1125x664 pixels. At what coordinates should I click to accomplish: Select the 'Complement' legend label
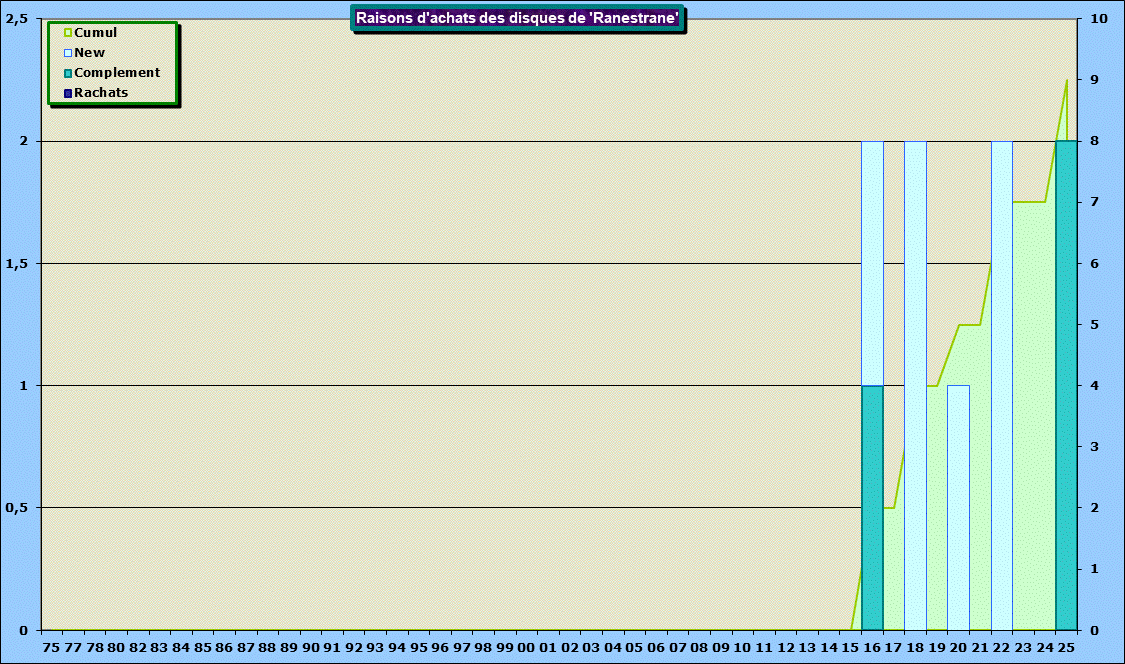point(117,73)
